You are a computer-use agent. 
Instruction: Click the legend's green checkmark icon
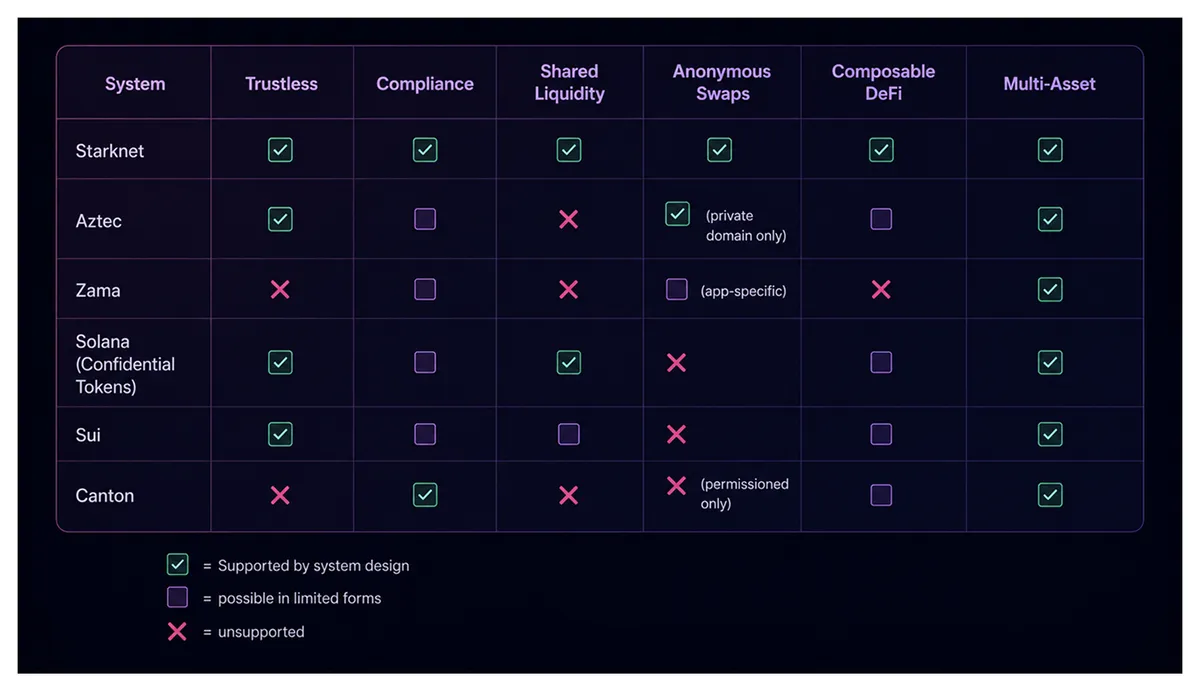(x=177, y=565)
